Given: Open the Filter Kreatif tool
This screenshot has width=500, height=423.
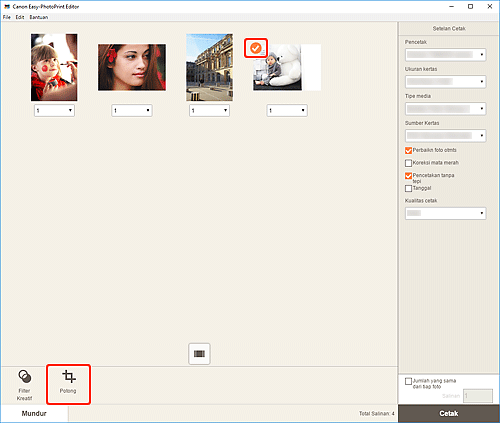Looking at the screenshot, I should pos(24,385).
